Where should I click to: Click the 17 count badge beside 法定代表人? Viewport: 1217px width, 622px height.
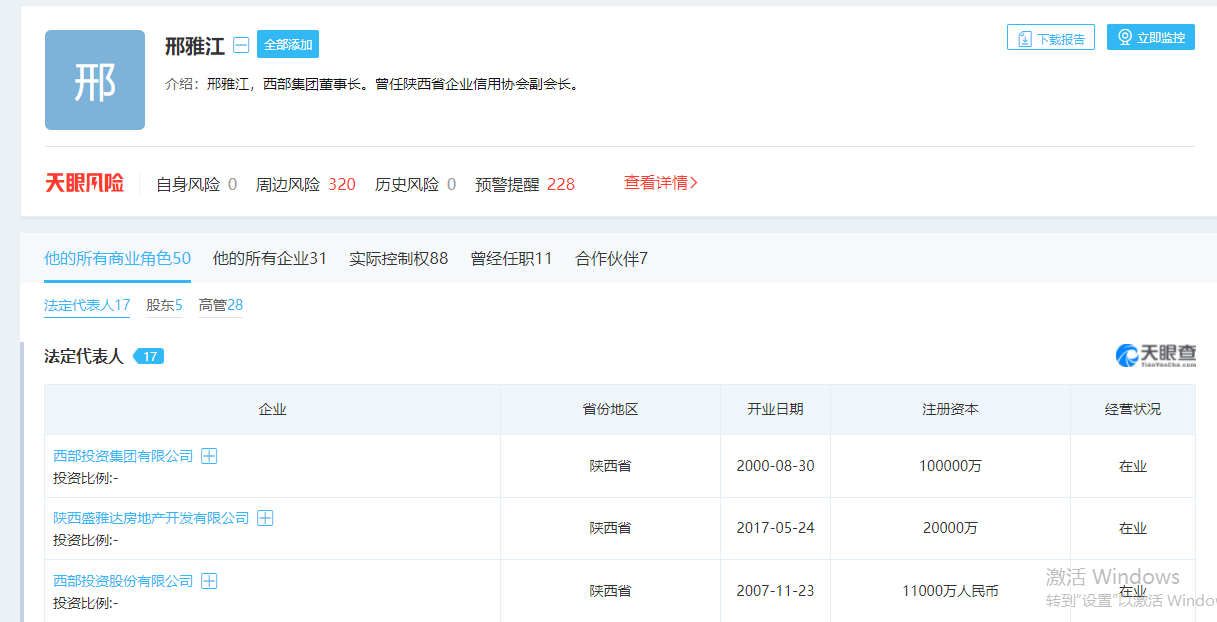click(149, 356)
